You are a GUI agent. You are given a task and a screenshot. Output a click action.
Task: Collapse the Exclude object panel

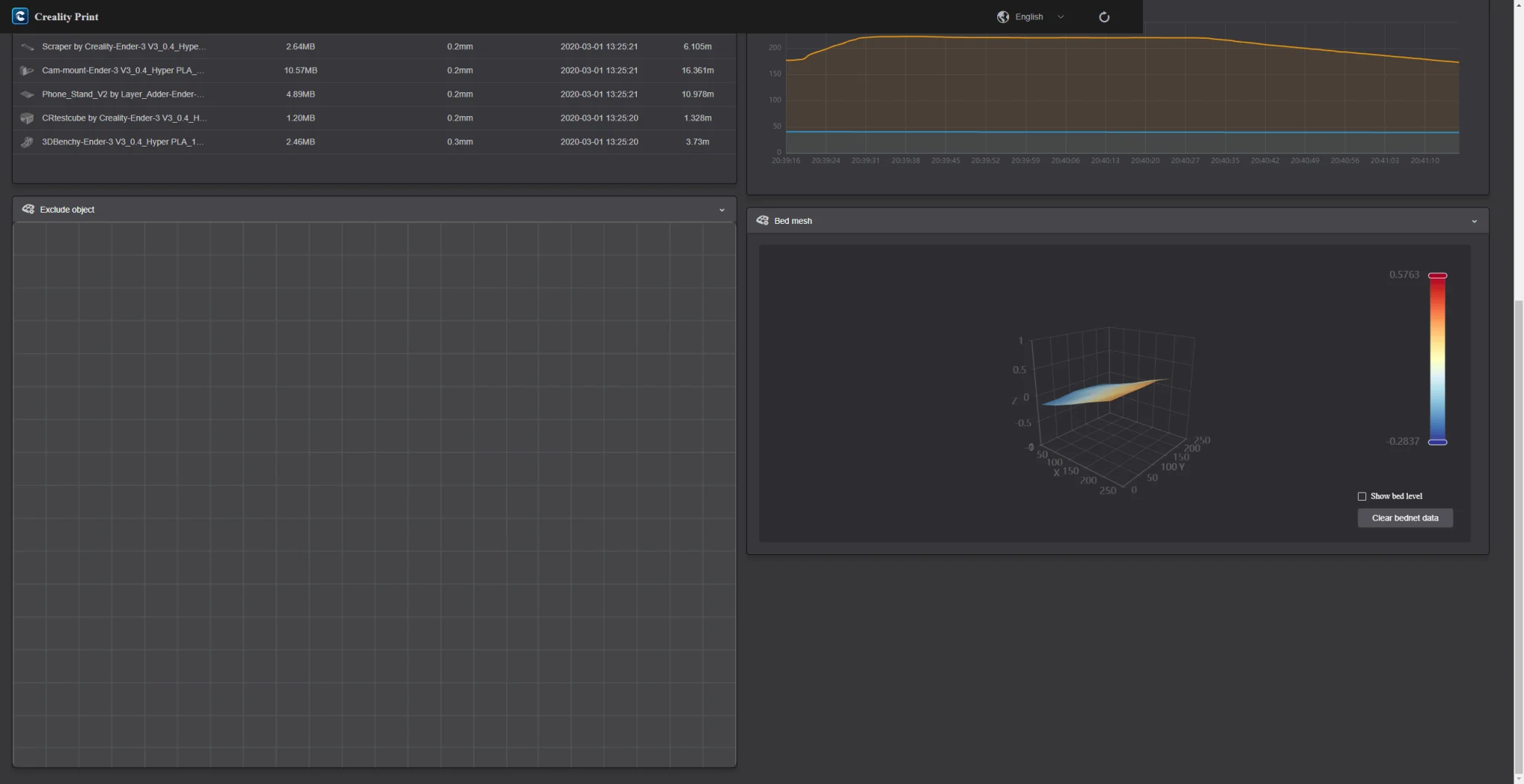pos(722,211)
